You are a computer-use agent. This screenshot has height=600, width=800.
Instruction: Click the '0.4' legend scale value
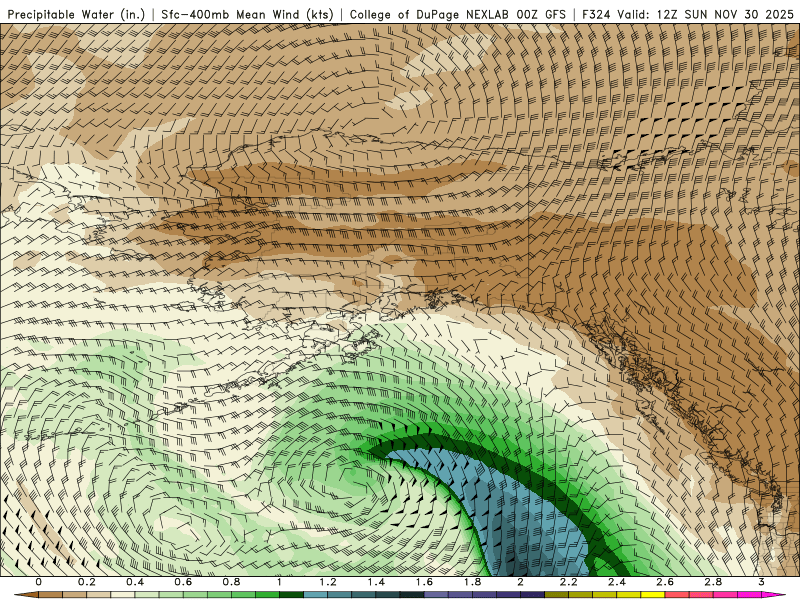(x=135, y=582)
